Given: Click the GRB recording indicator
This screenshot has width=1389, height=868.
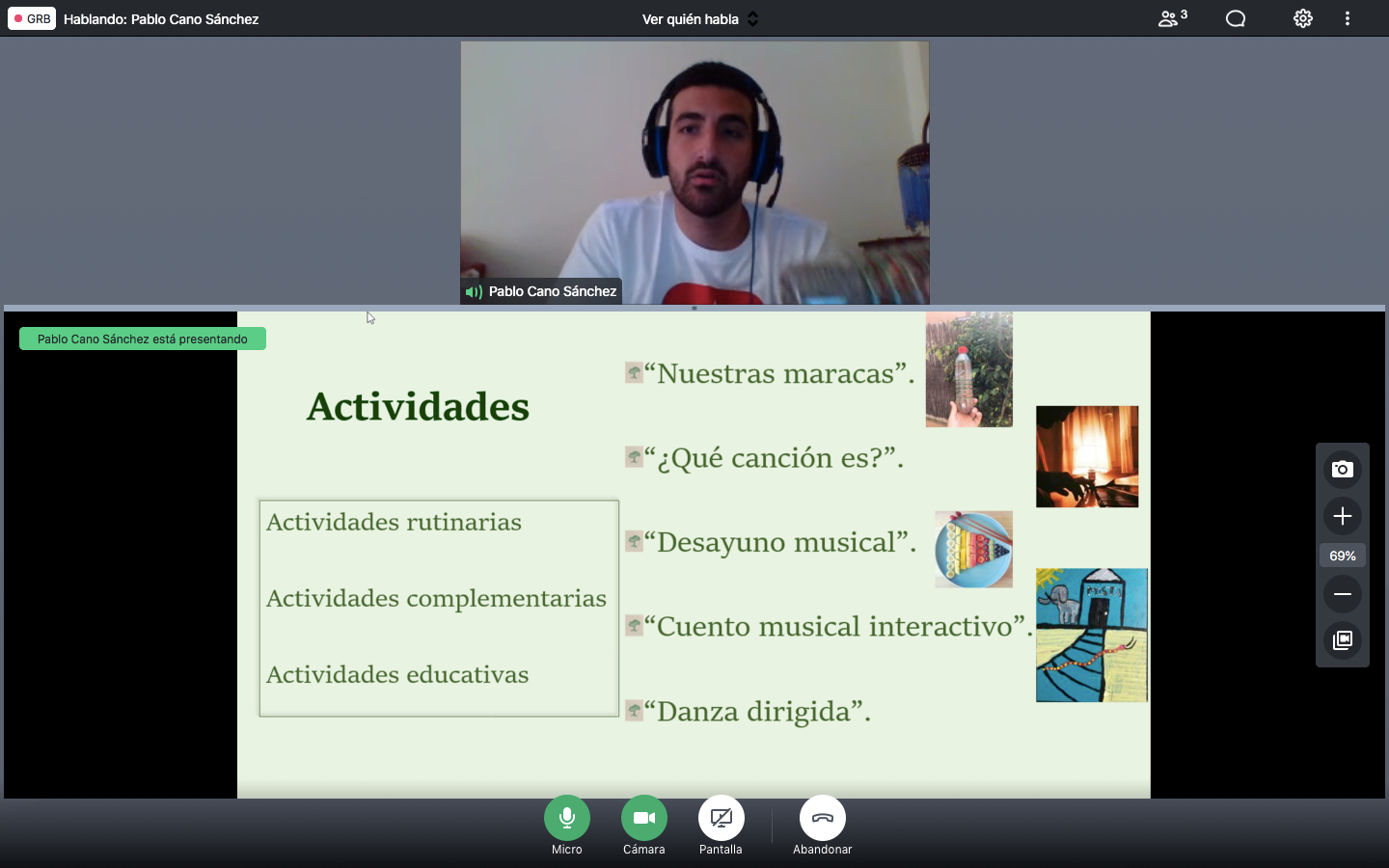Looking at the screenshot, I should pos(32,18).
